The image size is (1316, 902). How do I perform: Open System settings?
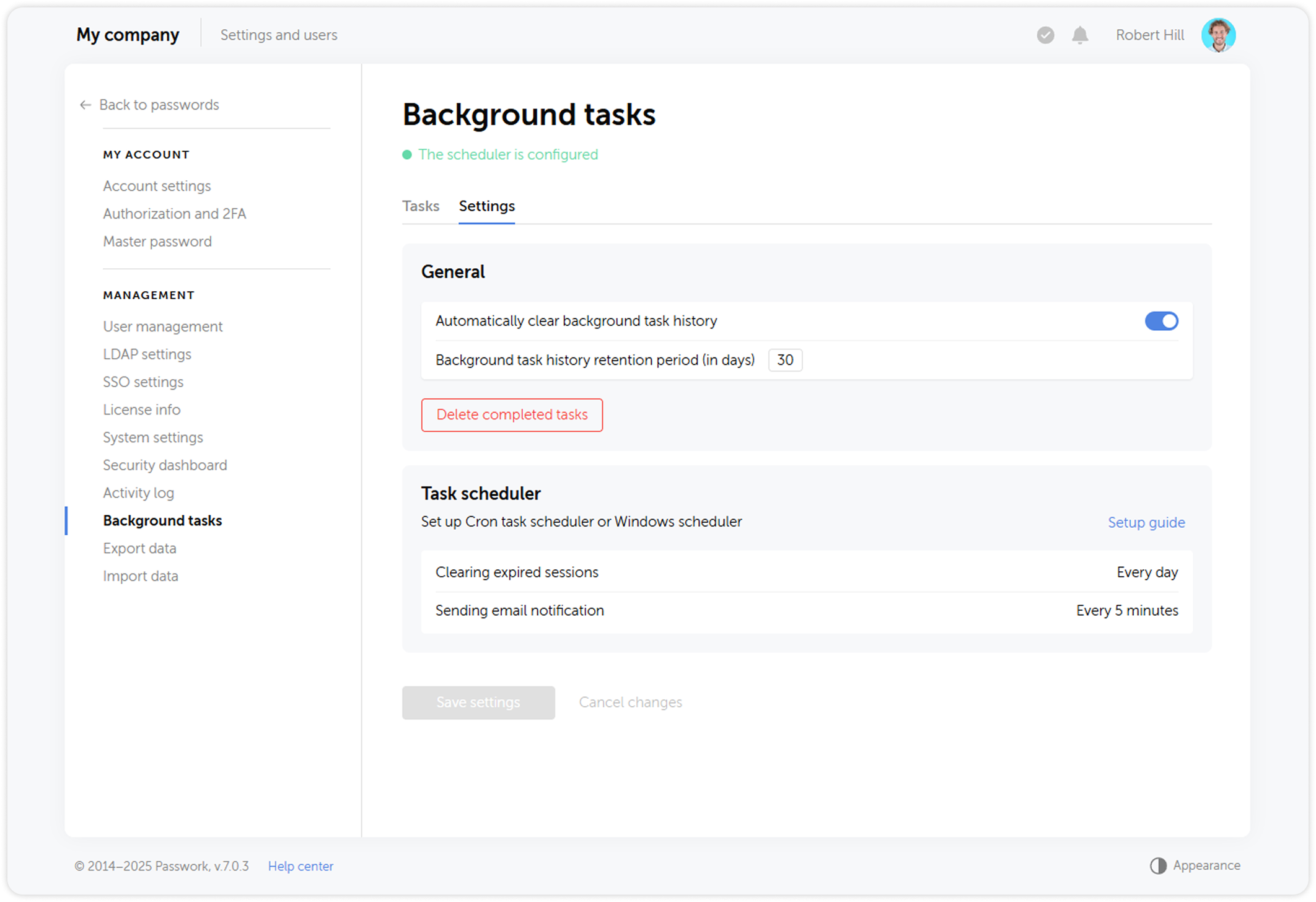153,437
